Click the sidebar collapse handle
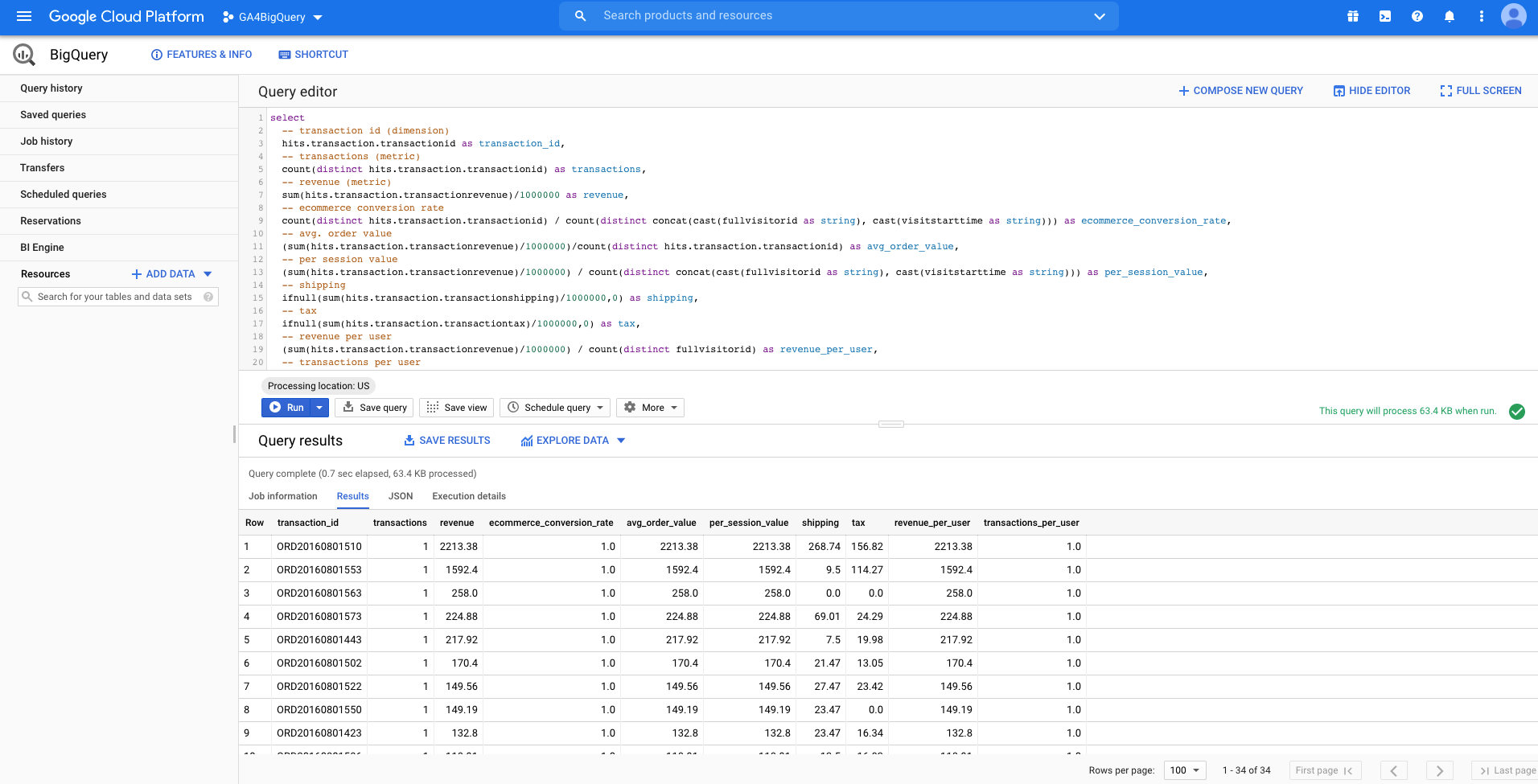This screenshot has width=1538, height=784. 234,434
